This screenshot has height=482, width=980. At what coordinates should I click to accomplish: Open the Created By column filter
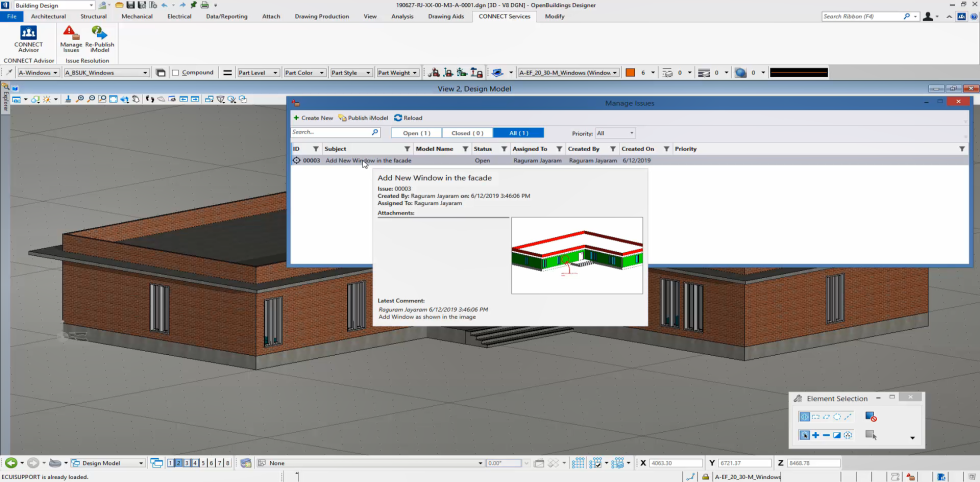pyautogui.click(x=612, y=149)
